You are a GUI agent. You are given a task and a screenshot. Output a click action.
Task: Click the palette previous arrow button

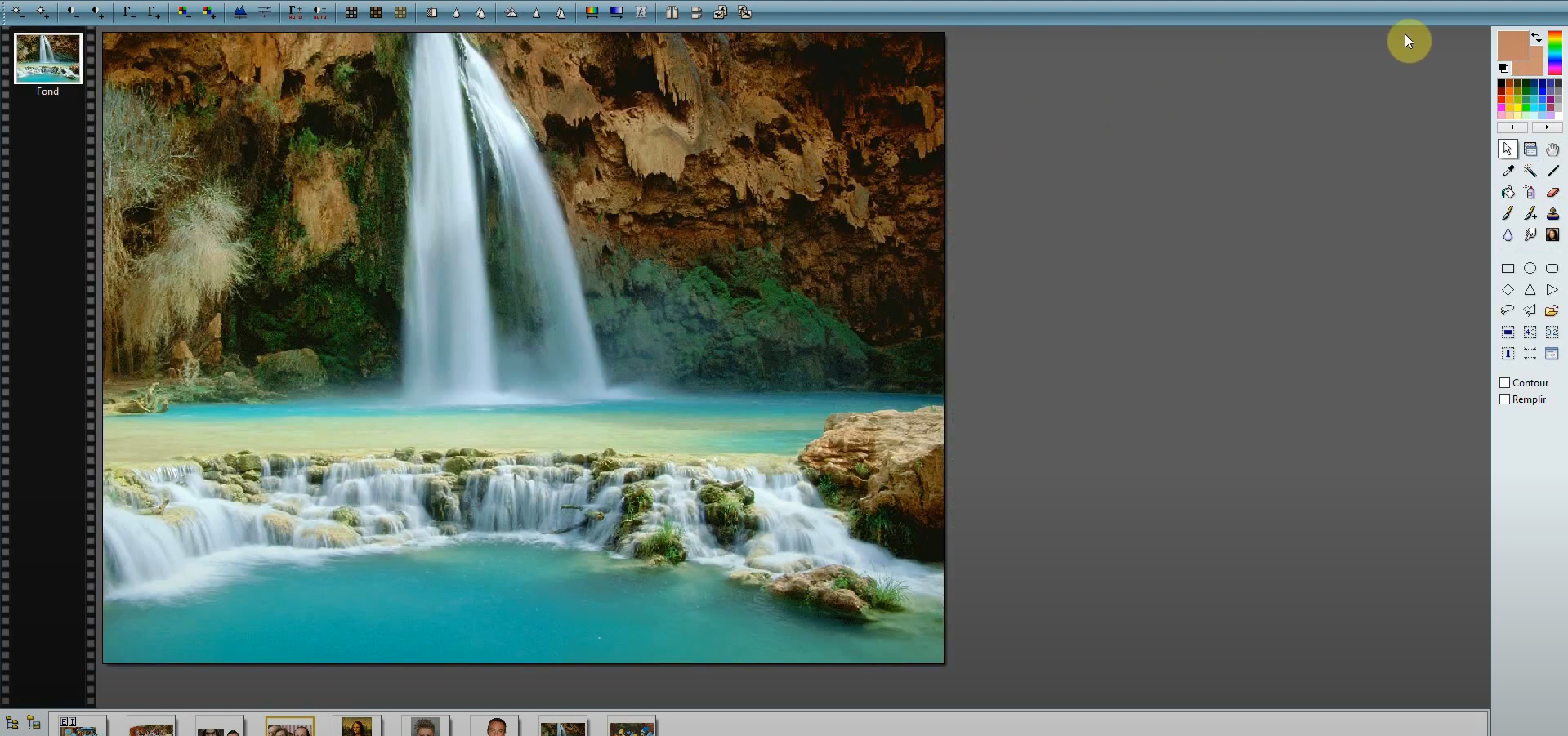(x=1512, y=127)
